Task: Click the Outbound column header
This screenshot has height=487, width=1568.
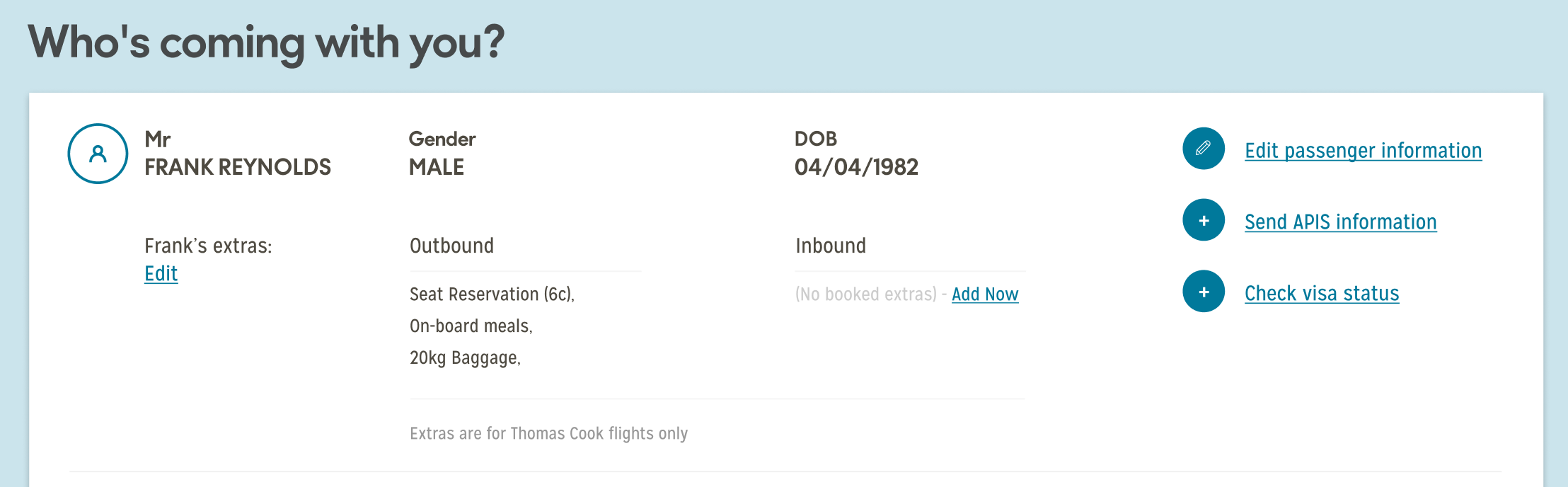Action: click(x=451, y=246)
